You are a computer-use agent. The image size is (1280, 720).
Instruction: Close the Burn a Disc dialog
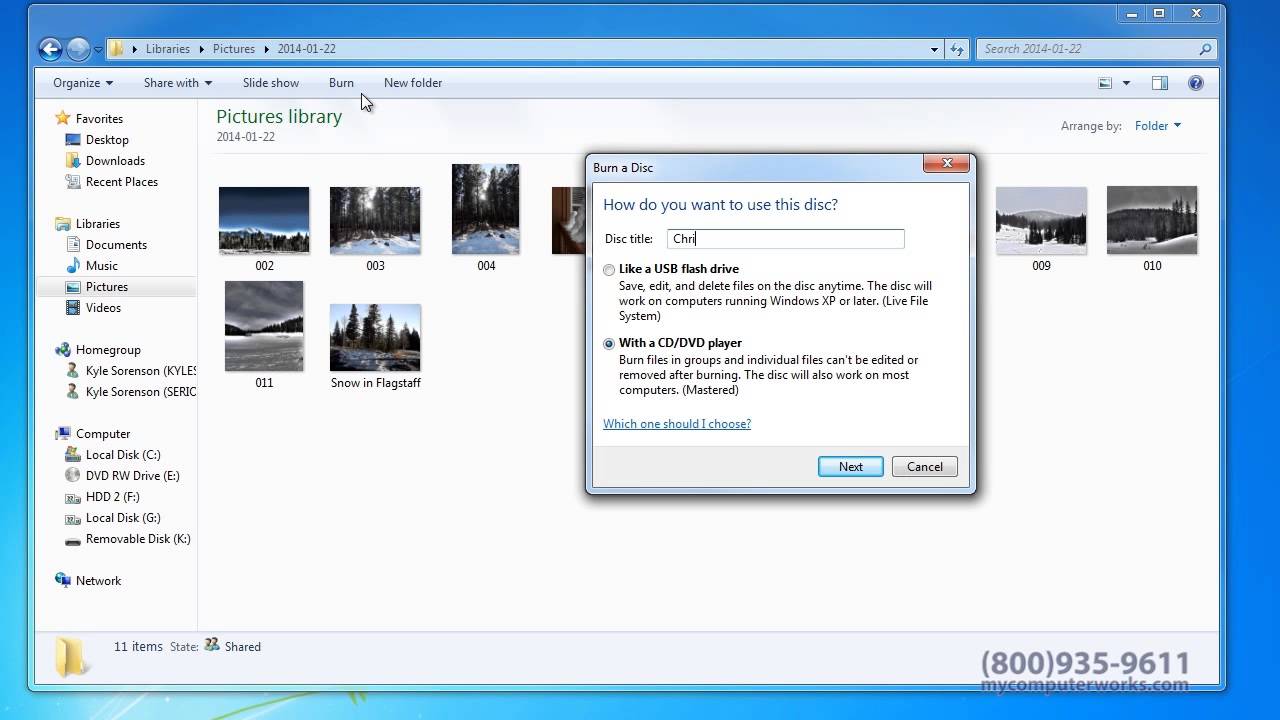click(x=946, y=163)
